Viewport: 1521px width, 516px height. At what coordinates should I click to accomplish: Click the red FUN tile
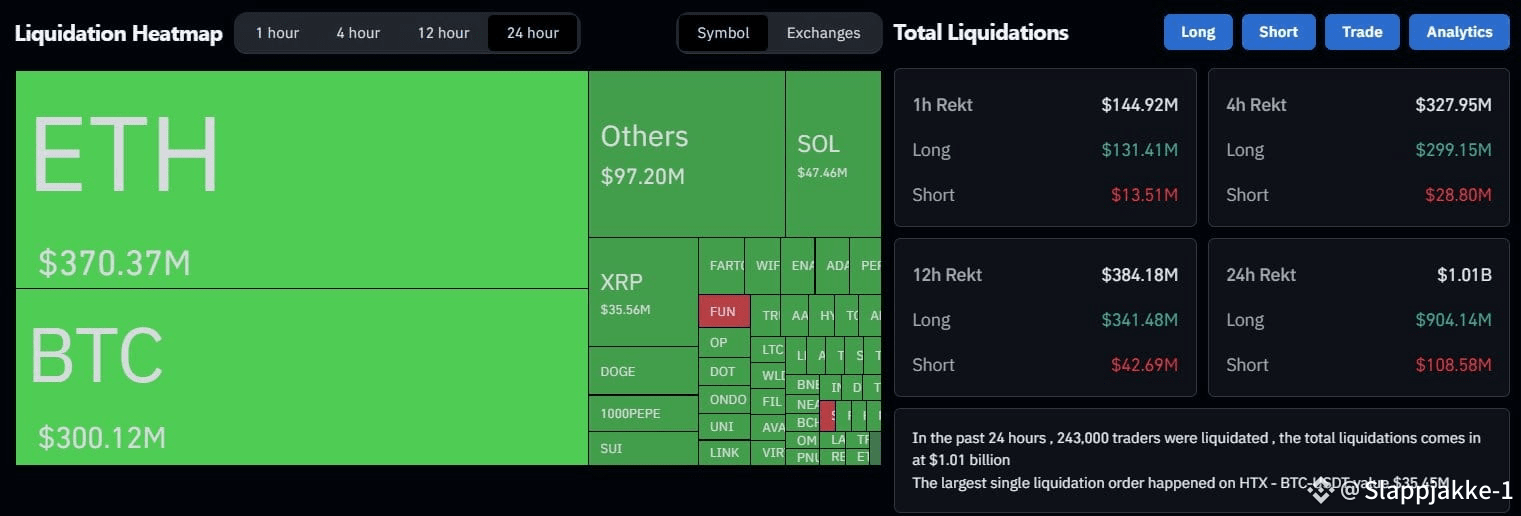pos(724,311)
